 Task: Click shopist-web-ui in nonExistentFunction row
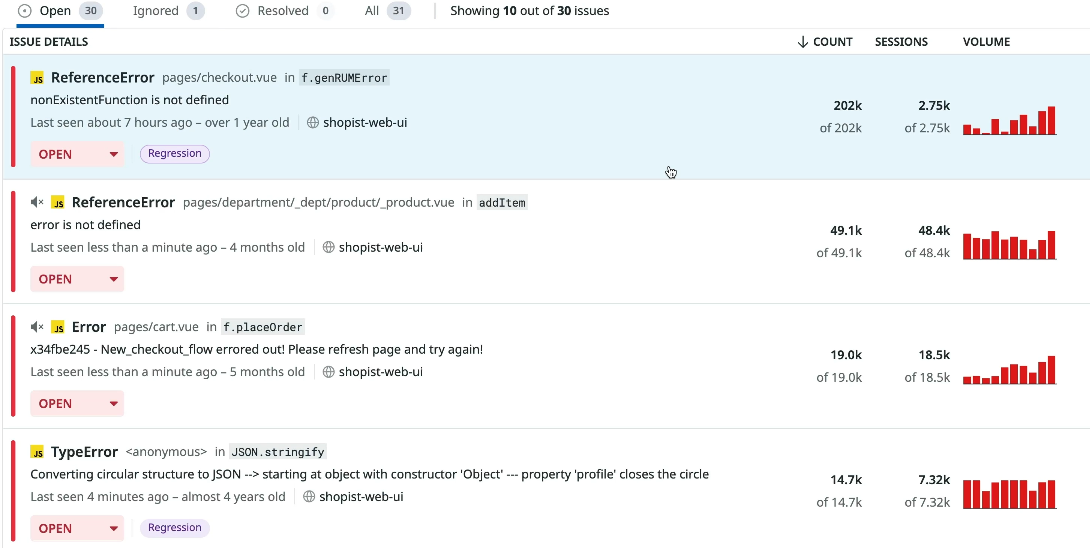tap(365, 122)
